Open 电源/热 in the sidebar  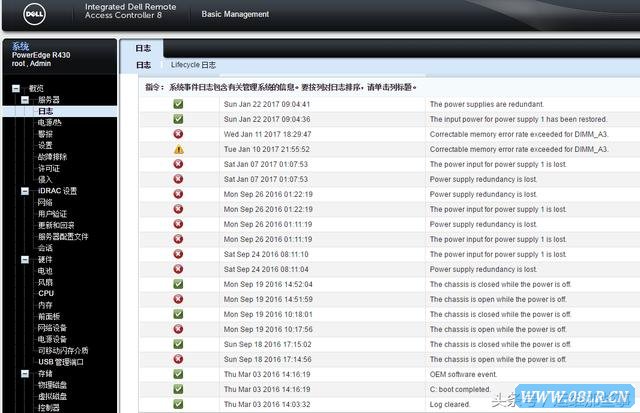click(50, 122)
